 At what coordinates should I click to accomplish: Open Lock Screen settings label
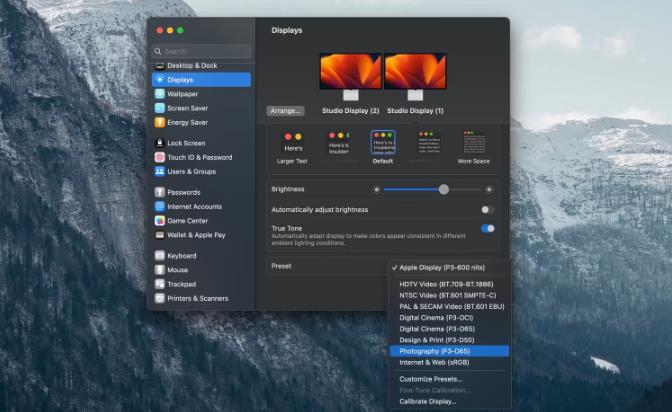coord(186,143)
